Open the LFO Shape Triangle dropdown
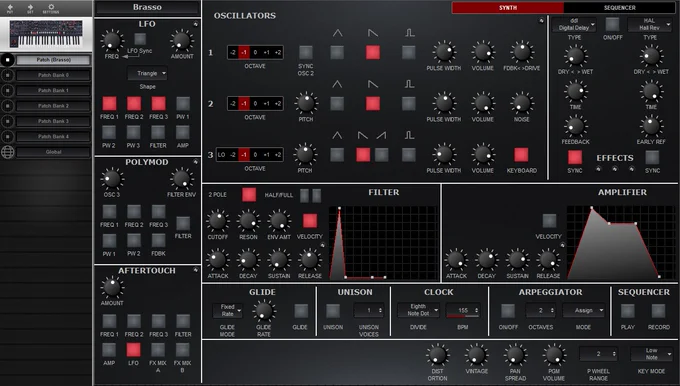 tap(148, 73)
